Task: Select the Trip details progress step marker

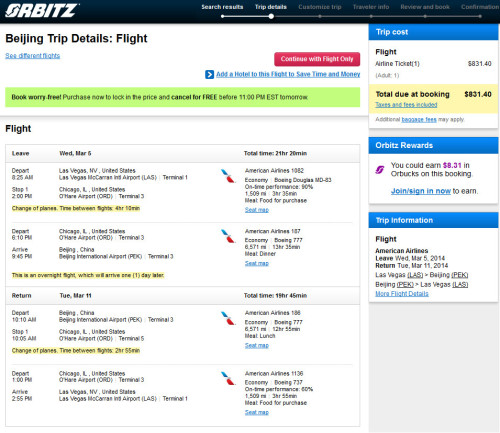Action: [x=271, y=16]
